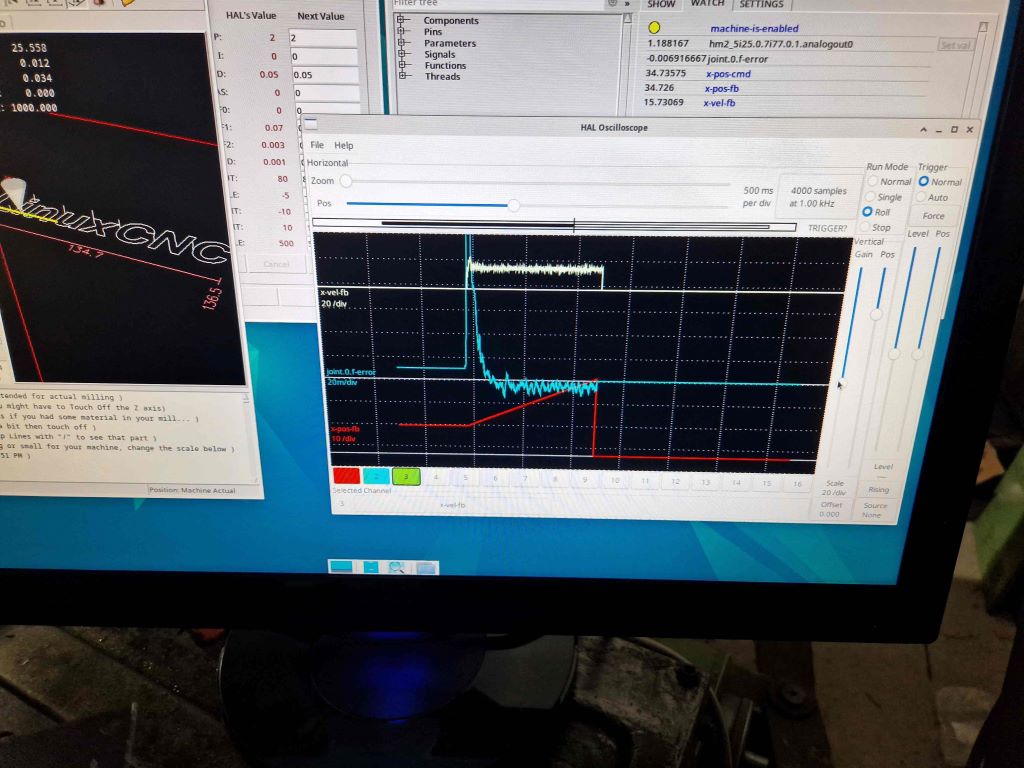Click the second taskbar window icon

pos(370,567)
